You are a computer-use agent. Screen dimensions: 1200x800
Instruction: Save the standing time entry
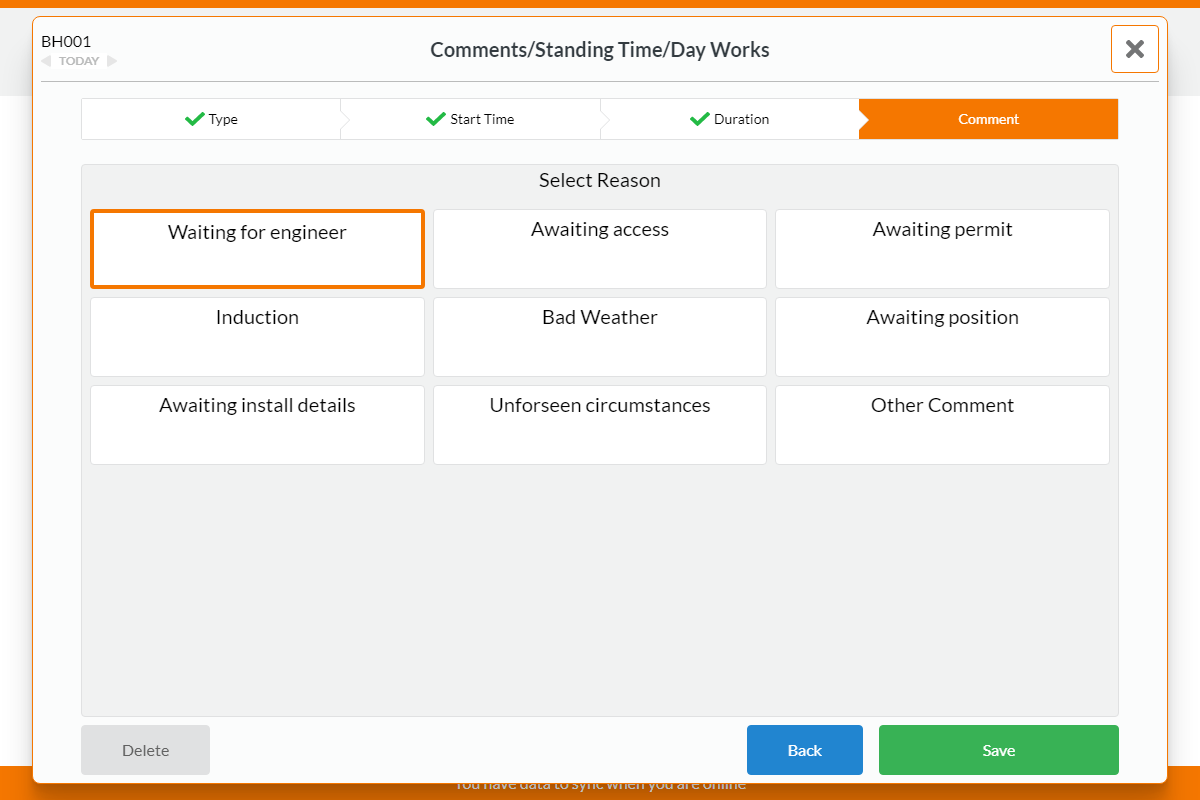coord(999,750)
